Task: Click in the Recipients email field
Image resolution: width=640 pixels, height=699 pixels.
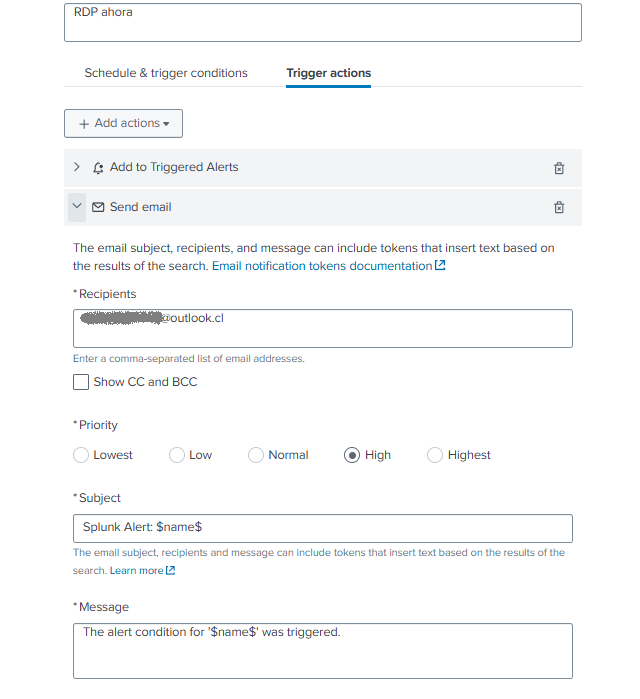Action: coord(322,328)
